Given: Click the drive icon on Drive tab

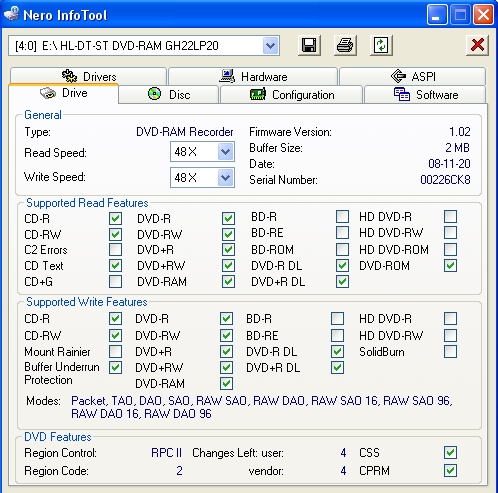Looking at the screenshot, I should pyautogui.click(x=48, y=93).
